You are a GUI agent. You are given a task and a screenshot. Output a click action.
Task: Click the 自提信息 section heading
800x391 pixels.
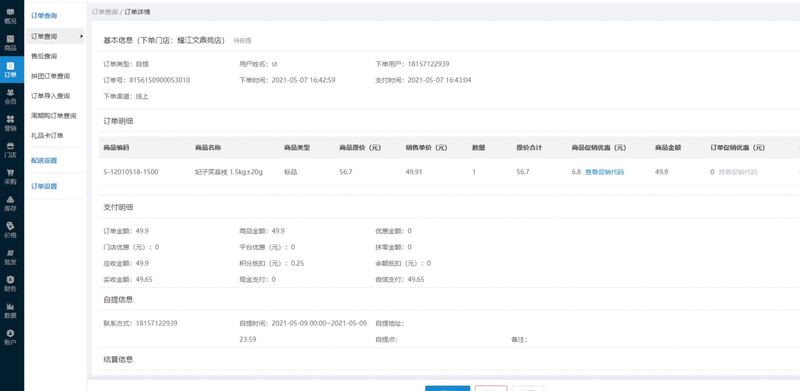click(118, 300)
